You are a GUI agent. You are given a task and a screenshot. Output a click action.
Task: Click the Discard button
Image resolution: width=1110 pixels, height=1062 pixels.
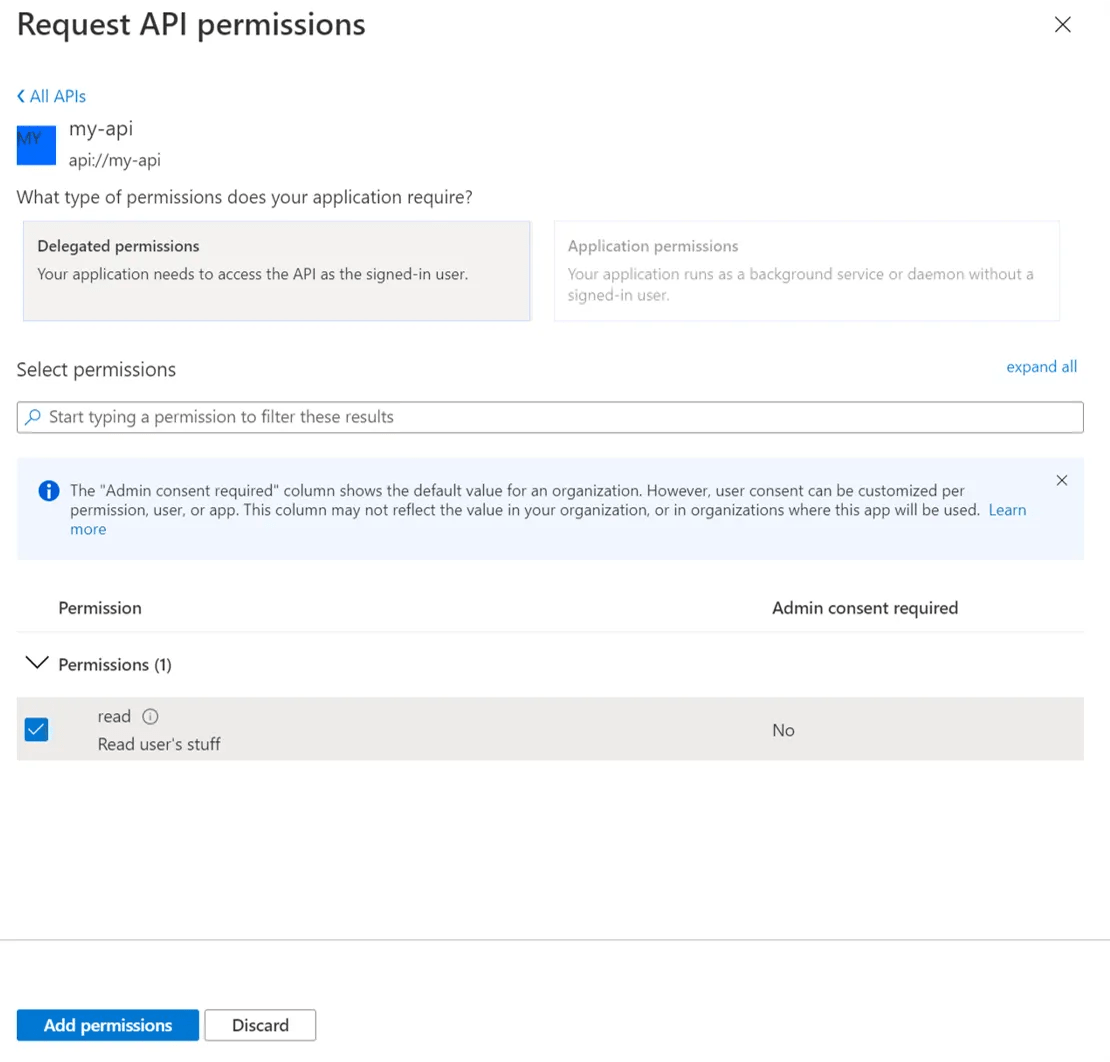[261, 1025]
